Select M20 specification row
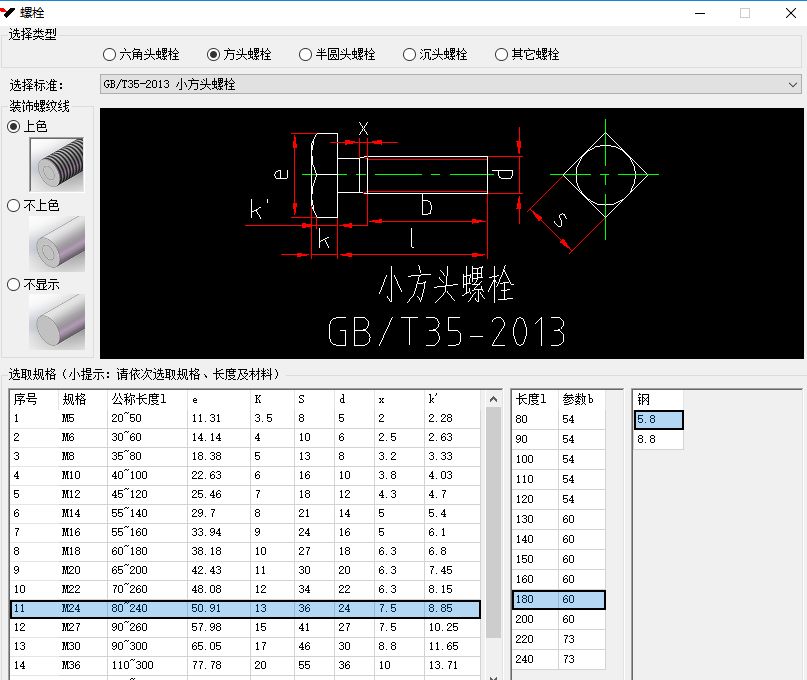 (245, 570)
